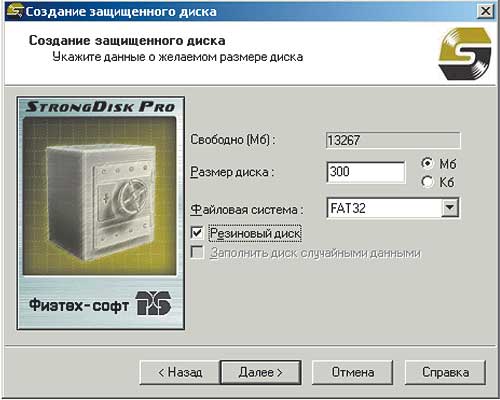Click the Свободно (Мб) label

(233, 140)
